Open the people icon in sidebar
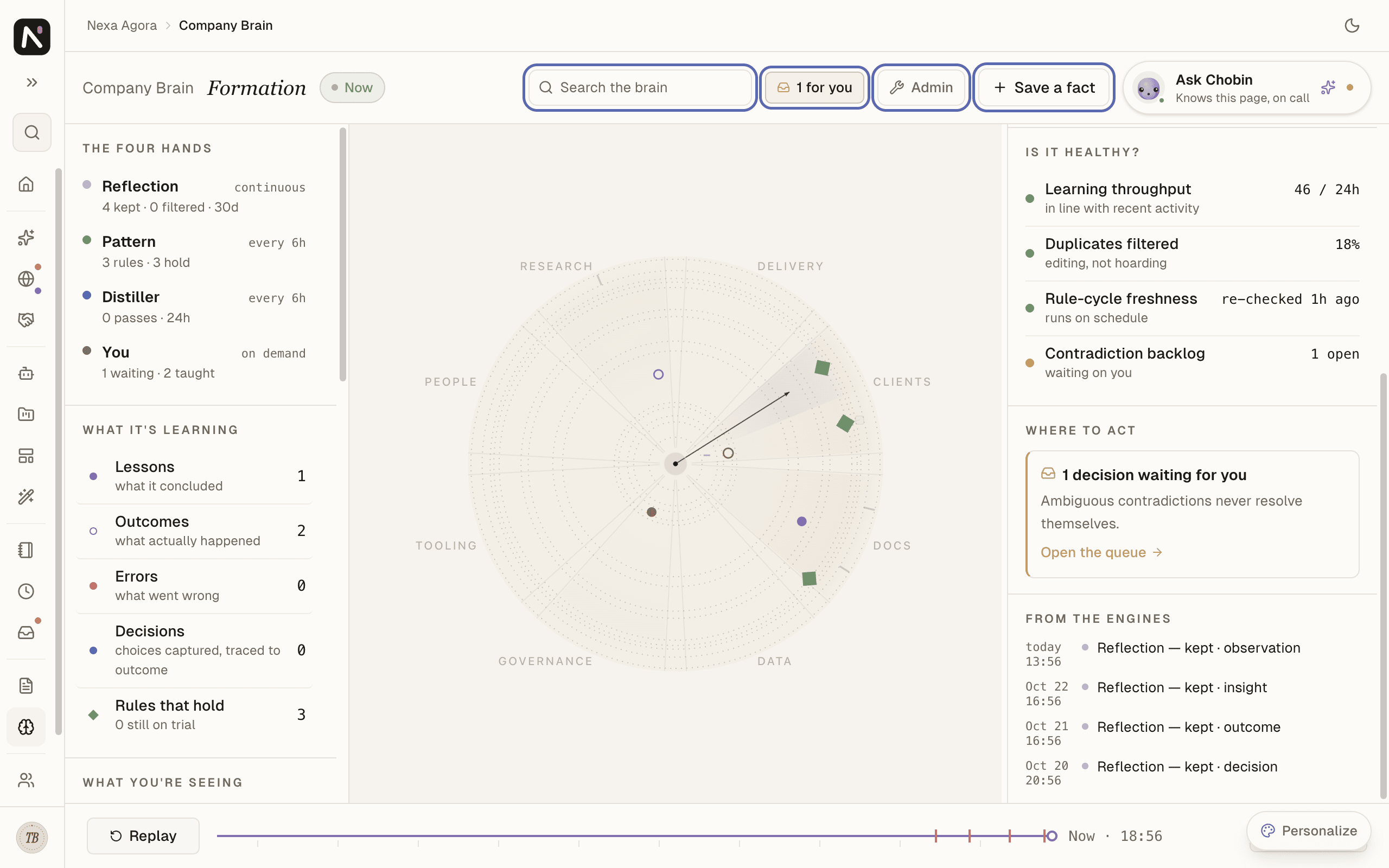Viewport: 1389px width, 868px height. click(27, 780)
